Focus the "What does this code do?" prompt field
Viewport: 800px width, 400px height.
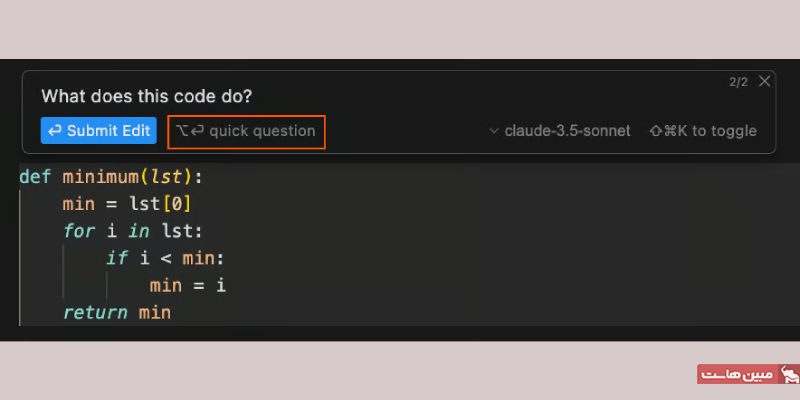[x=146, y=96]
